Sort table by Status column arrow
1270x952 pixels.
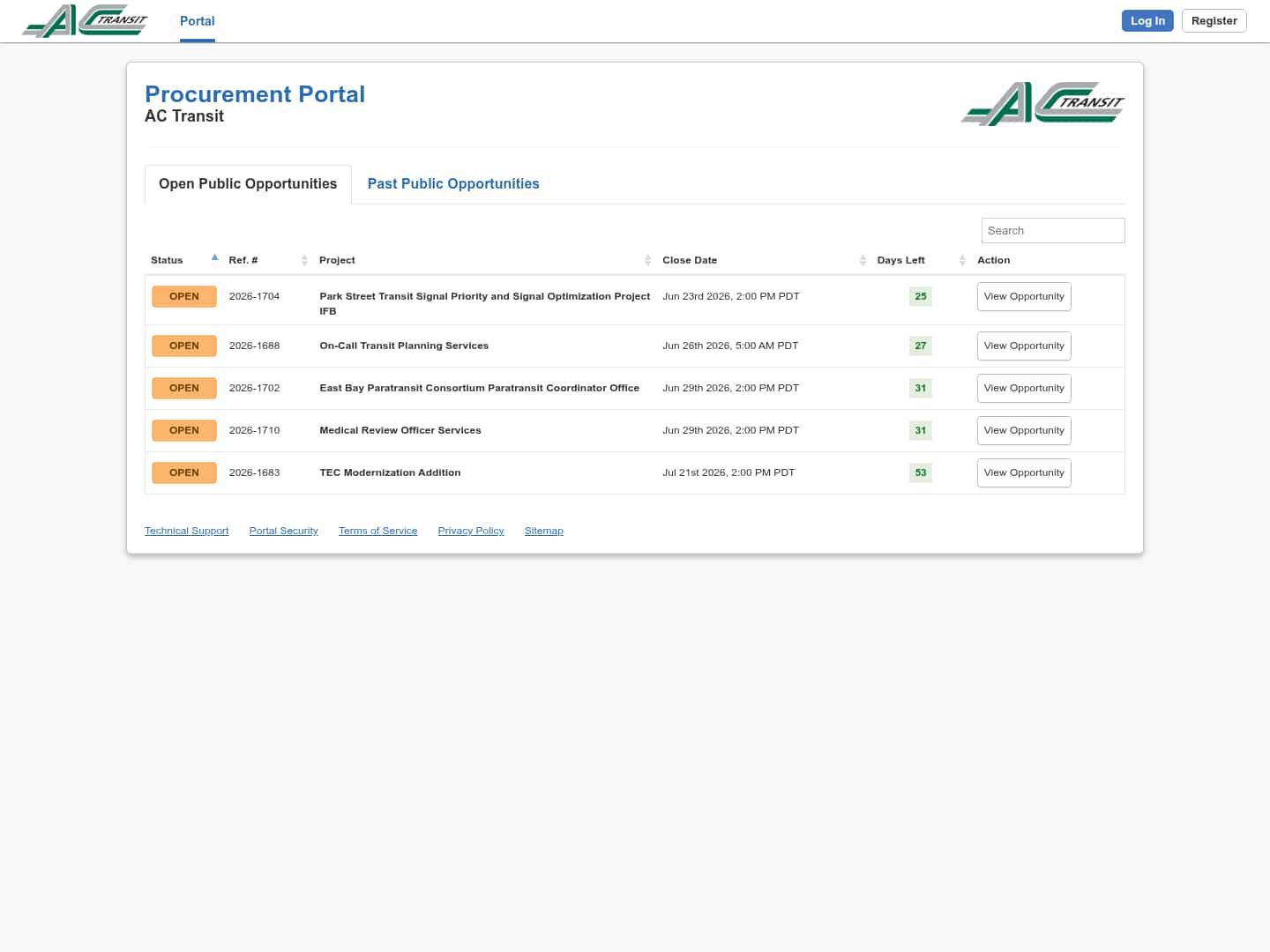coord(214,258)
